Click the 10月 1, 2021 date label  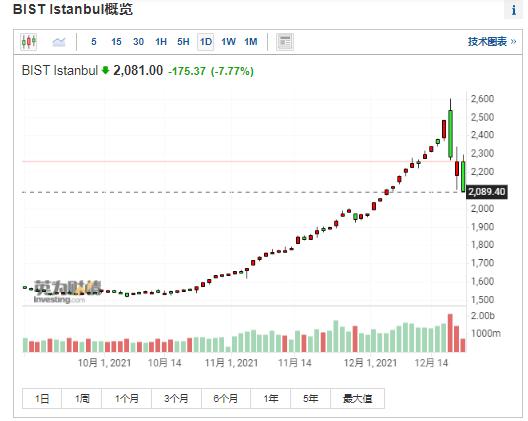click(104, 363)
